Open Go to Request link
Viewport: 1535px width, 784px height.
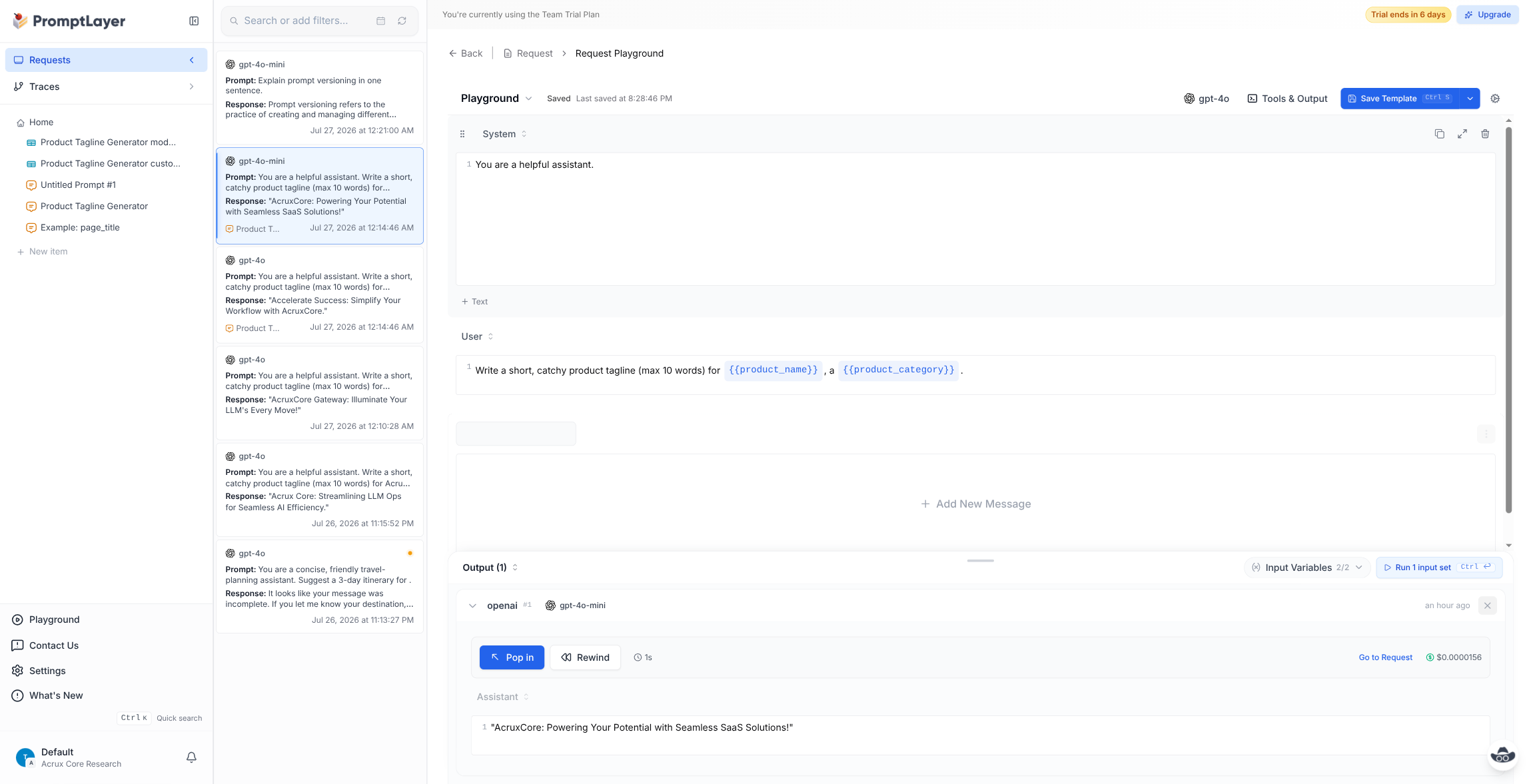coord(1385,657)
